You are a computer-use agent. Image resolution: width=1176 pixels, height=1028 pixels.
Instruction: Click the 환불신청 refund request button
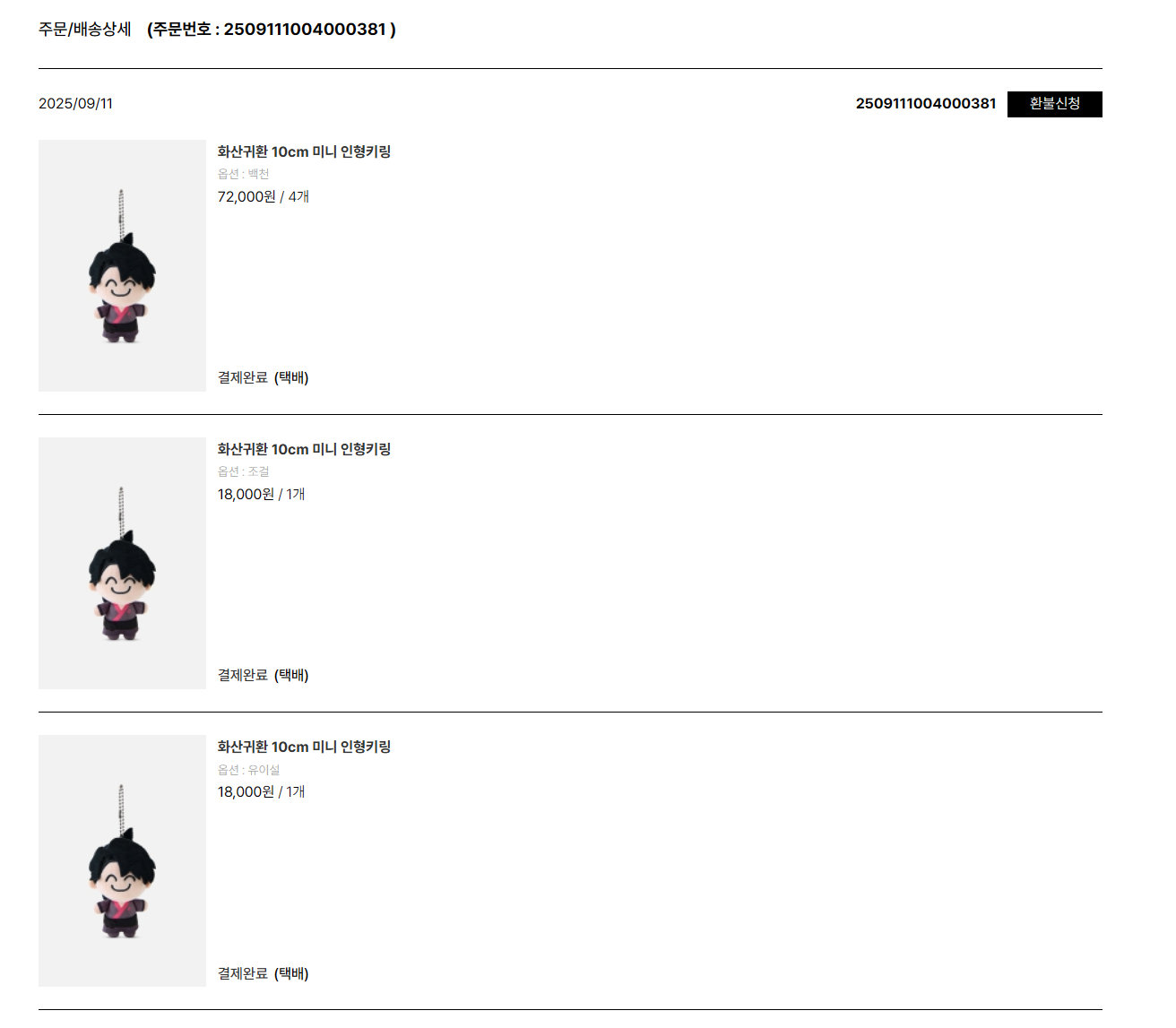(x=1054, y=104)
